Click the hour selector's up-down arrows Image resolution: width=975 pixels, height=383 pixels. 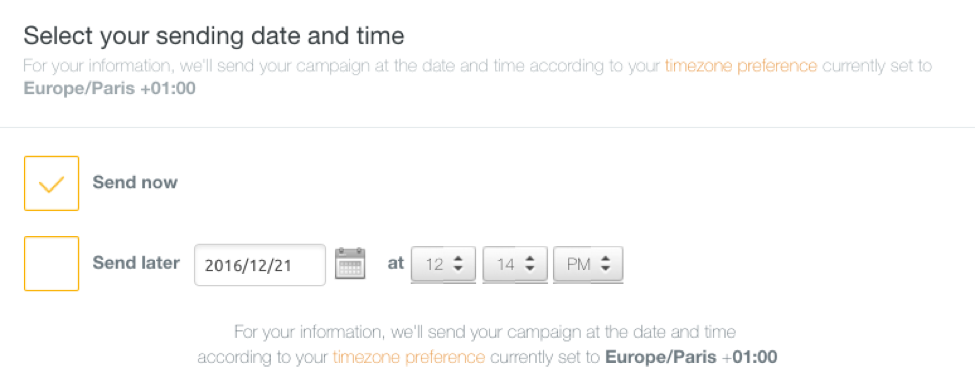(x=458, y=265)
